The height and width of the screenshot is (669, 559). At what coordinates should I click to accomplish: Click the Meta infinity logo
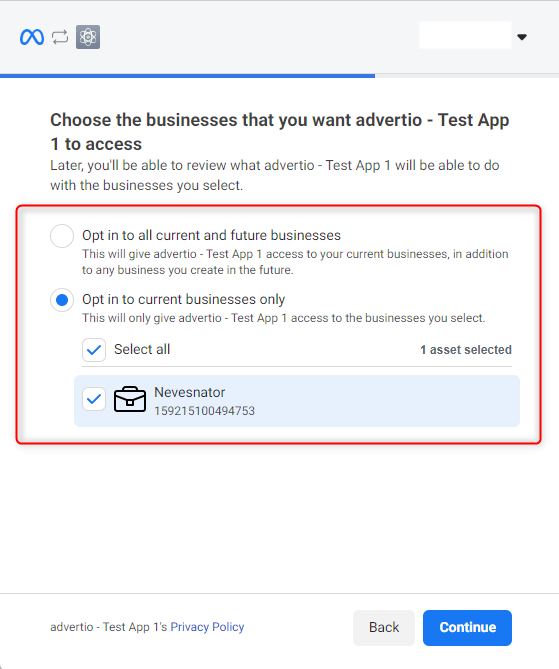click(32, 37)
